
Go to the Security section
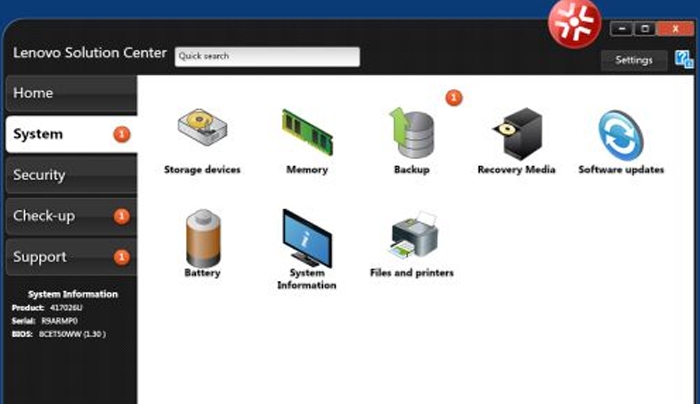click(x=71, y=175)
